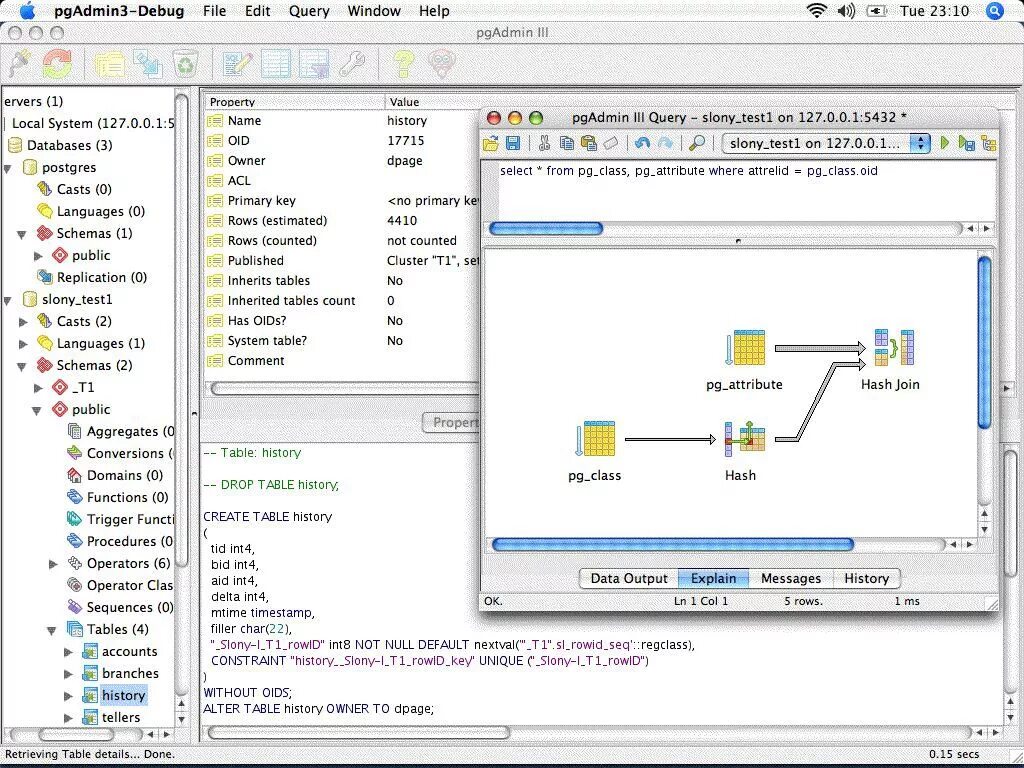Click the Wi-Fi status icon
The height and width of the screenshot is (768, 1024).
(816, 11)
